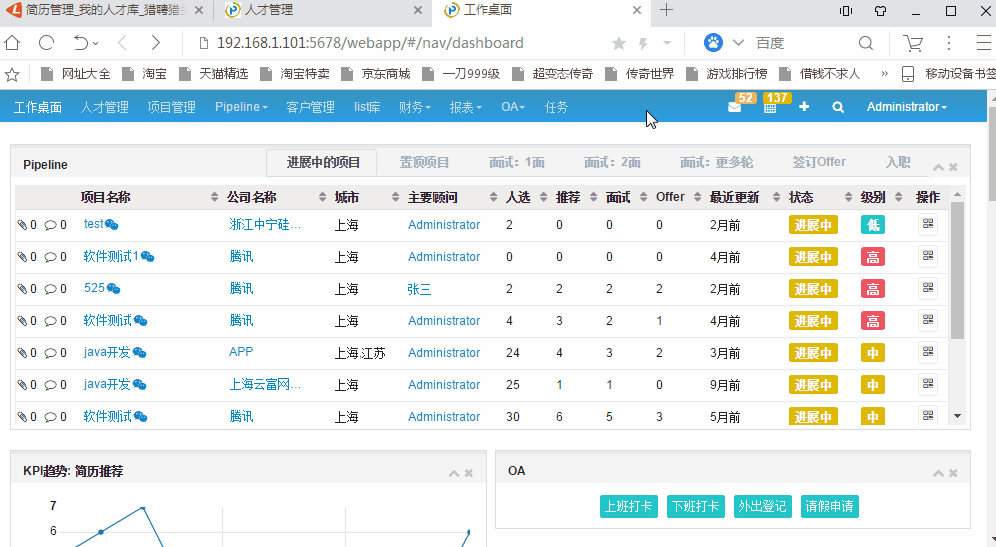Click the table scrollbar down arrow
The width and height of the screenshot is (996, 547).
coord(957,416)
